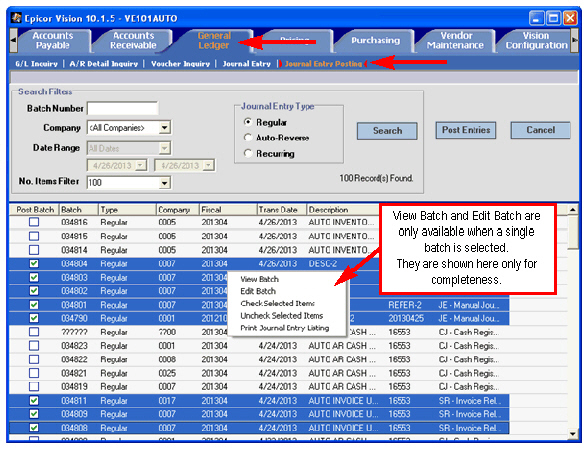Sort by the Batch column header
Image resolution: width=585 pixels, height=450 pixels.
79,210
